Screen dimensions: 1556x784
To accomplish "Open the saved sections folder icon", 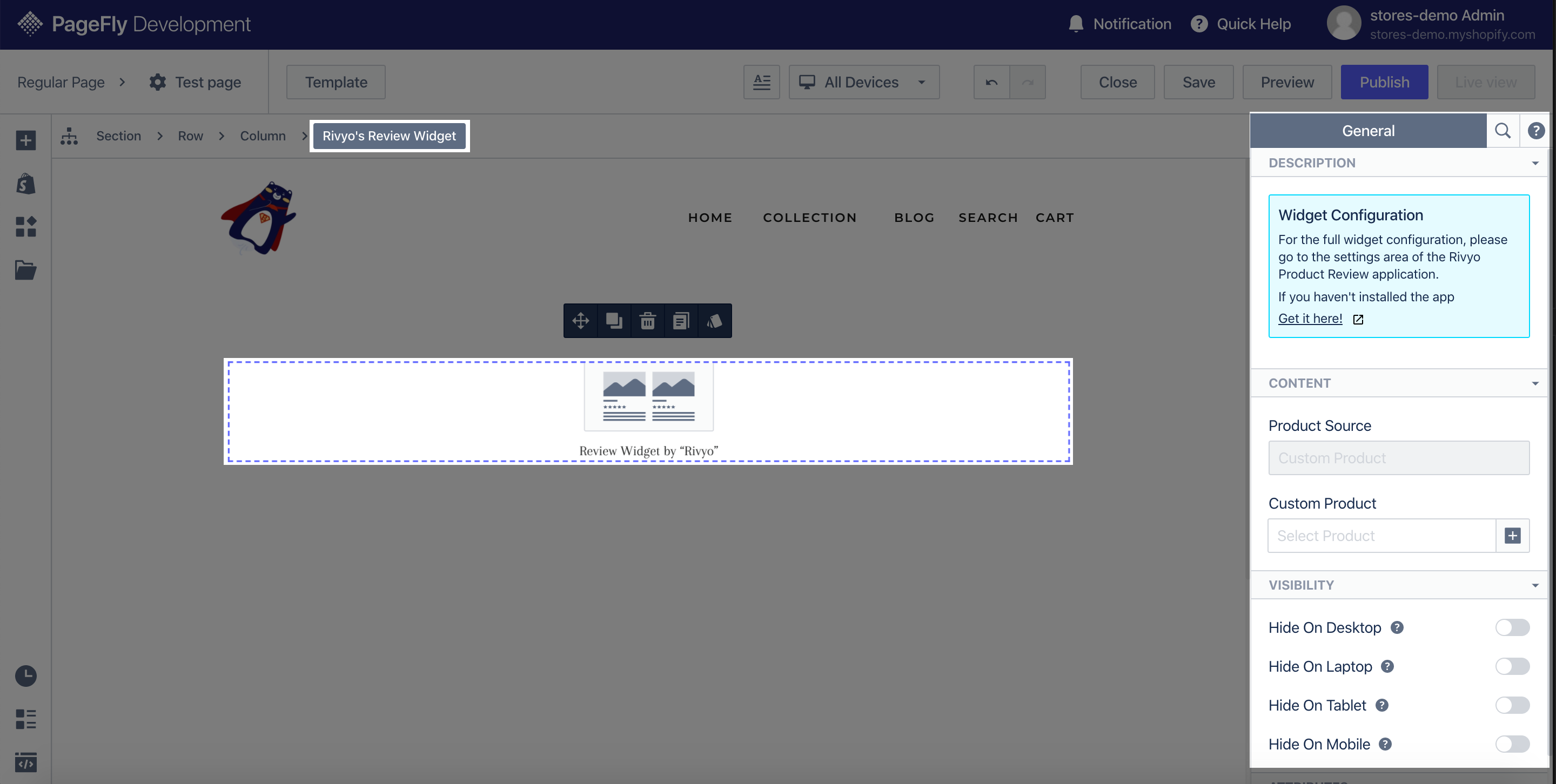I will [25, 271].
